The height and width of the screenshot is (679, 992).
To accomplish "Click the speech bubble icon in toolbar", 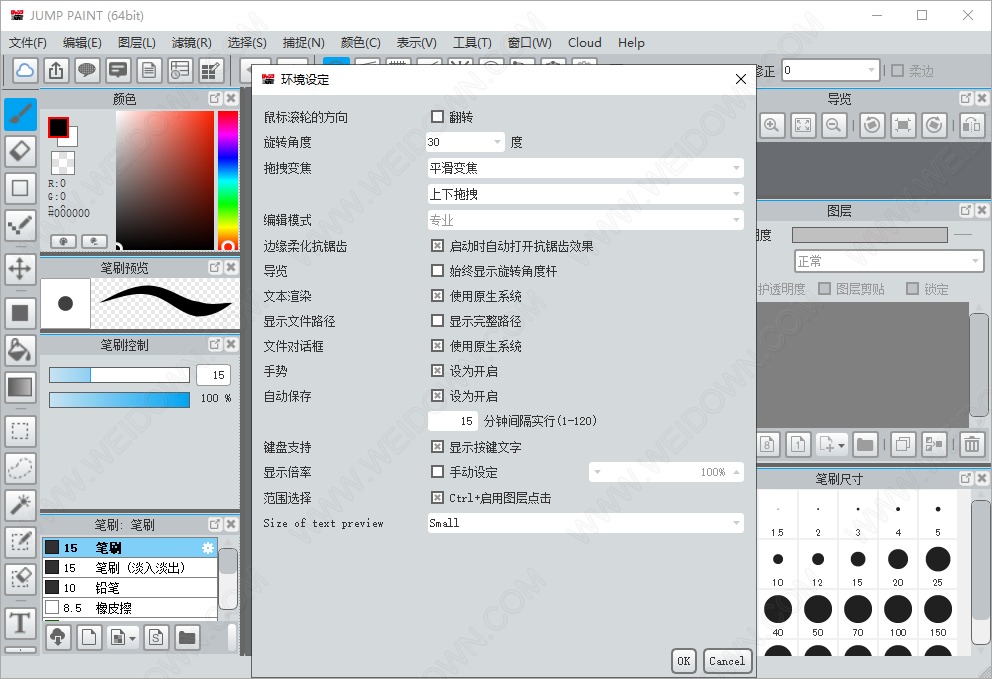I will point(87,70).
